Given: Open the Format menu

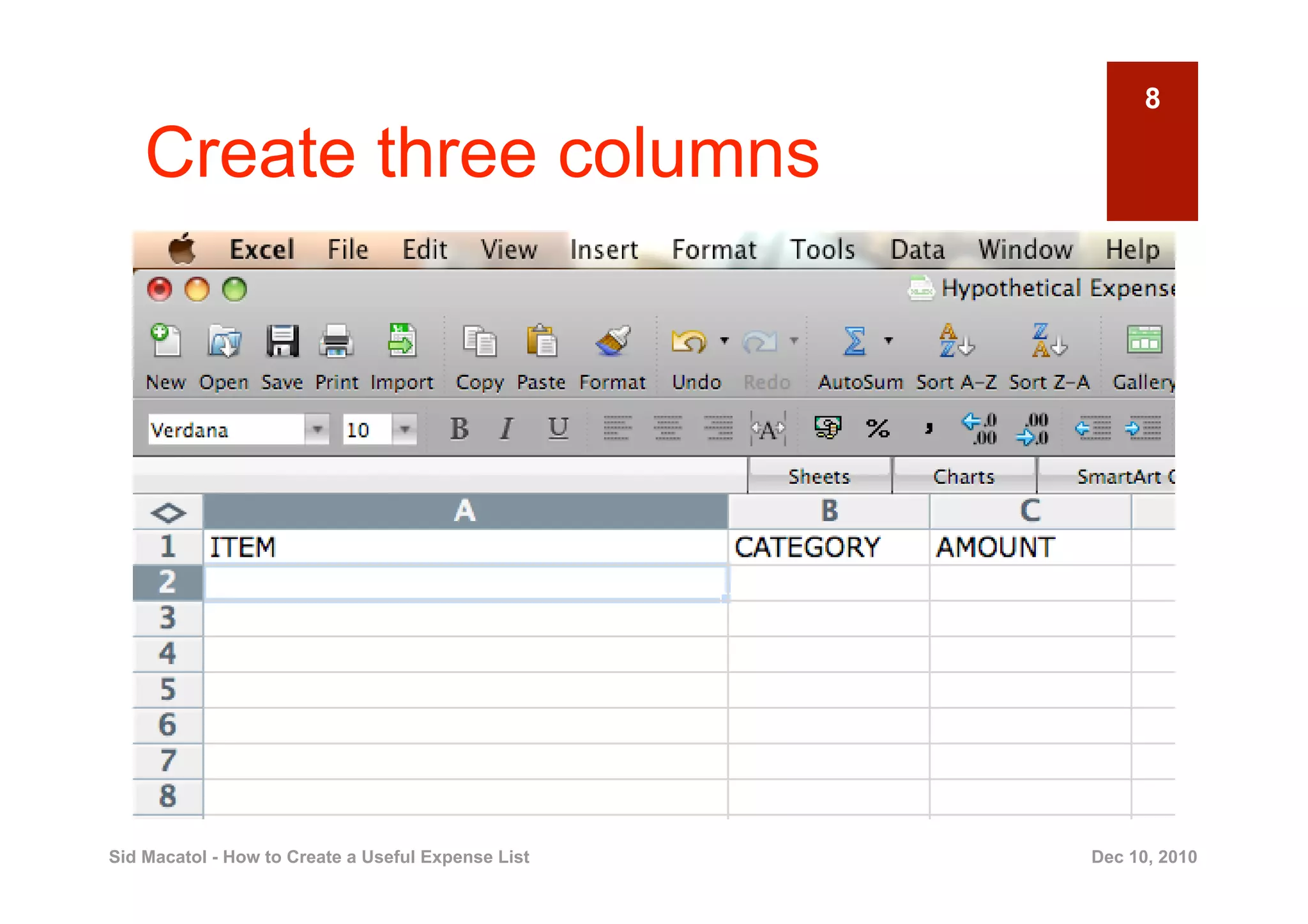Looking at the screenshot, I should (714, 249).
